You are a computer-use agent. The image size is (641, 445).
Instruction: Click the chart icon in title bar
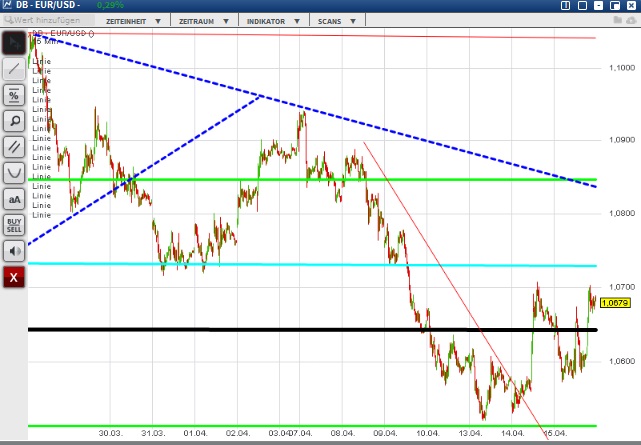pyautogui.click(x=7, y=5)
